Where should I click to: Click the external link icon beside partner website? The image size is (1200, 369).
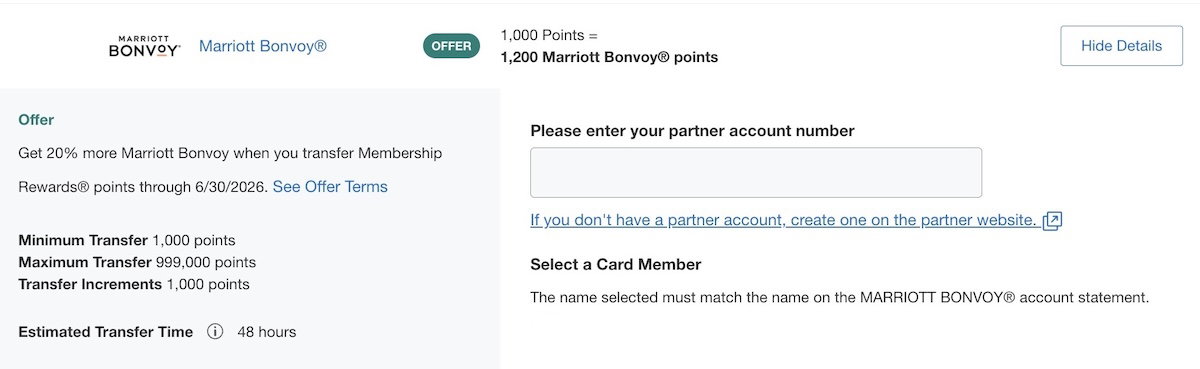pyautogui.click(x=1052, y=221)
